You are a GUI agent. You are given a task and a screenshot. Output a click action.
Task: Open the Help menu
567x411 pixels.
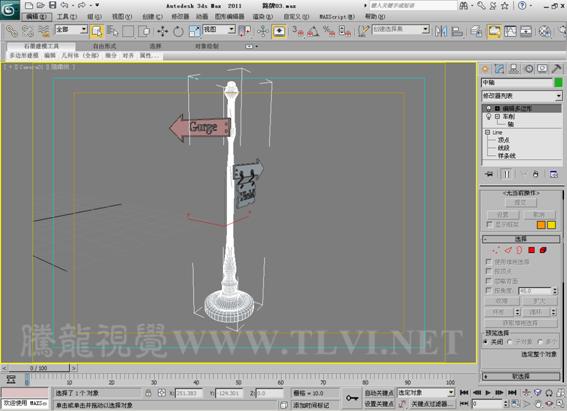pyautogui.click(x=375, y=17)
